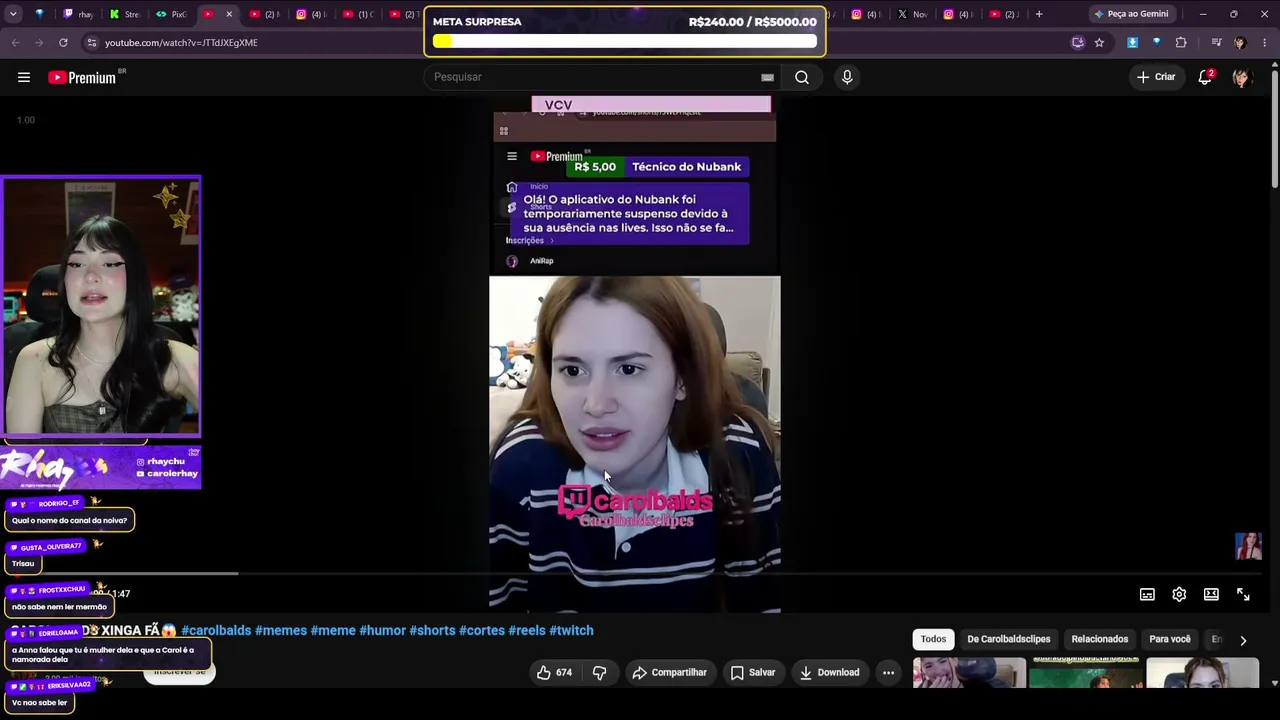Screen dimensions: 1280x720
Task: Click the browser forward arrow
Action: tap(39, 43)
